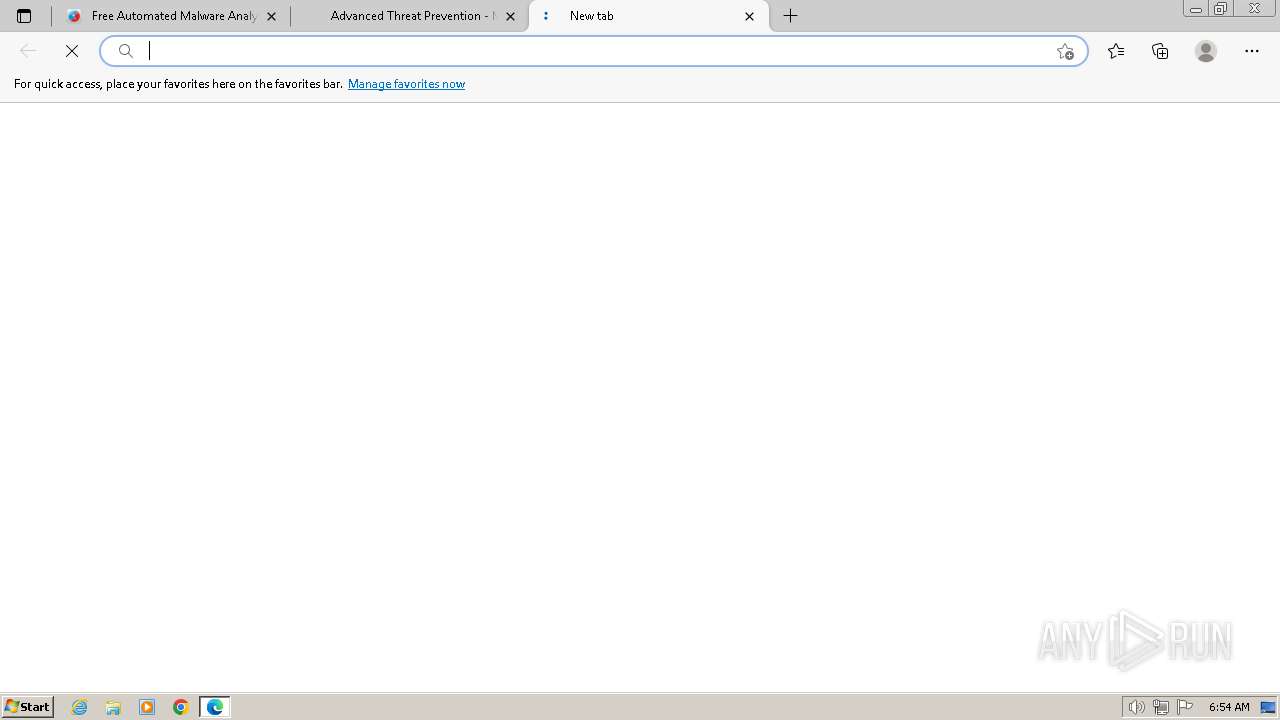Minimize the Edge browser window

[x=1195, y=8]
